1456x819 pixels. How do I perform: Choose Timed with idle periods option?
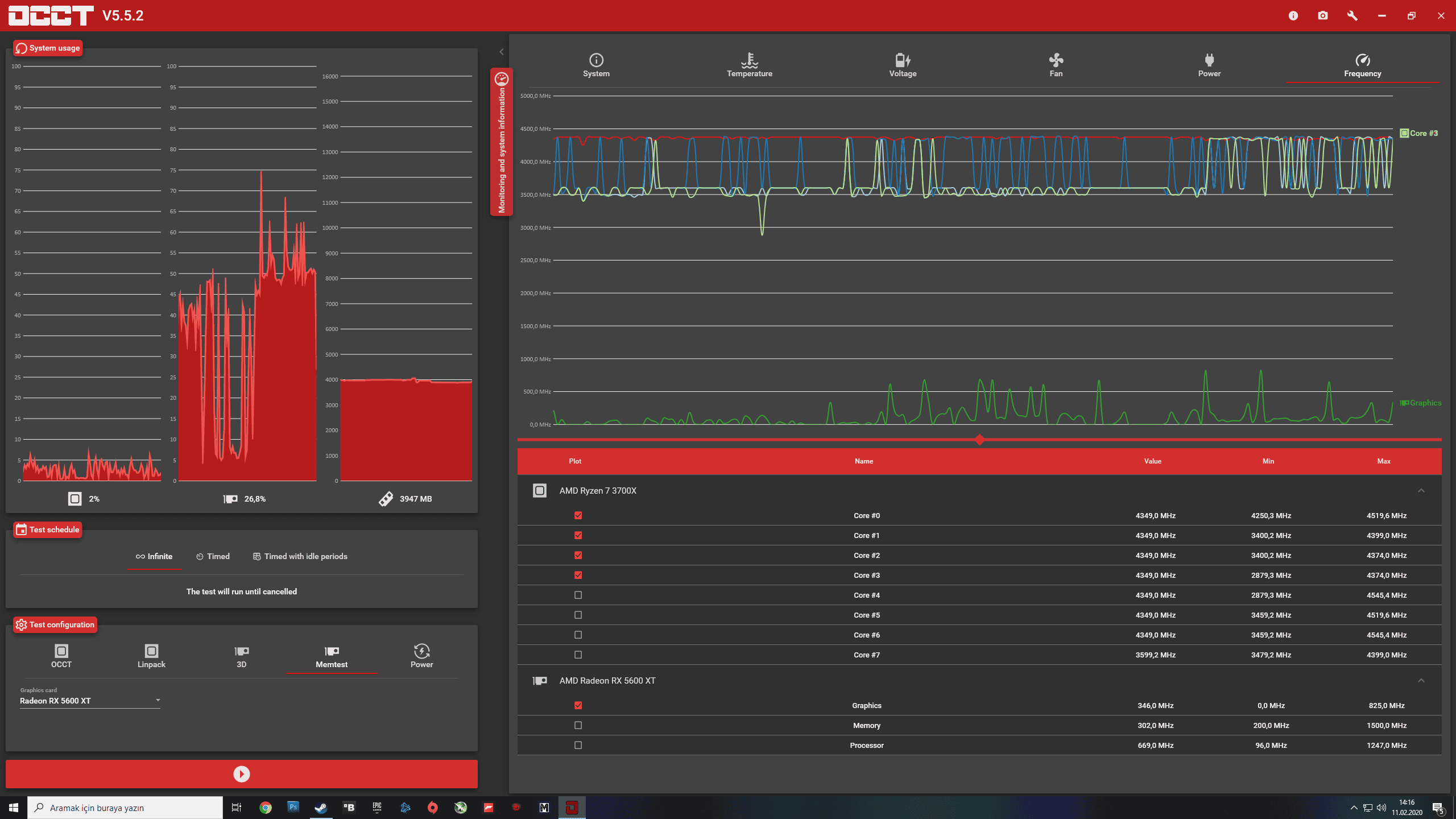(x=300, y=556)
